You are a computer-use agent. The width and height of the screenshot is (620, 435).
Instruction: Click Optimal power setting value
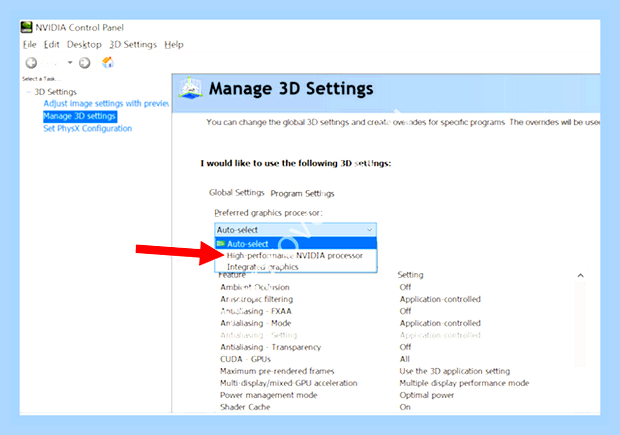click(x=427, y=395)
